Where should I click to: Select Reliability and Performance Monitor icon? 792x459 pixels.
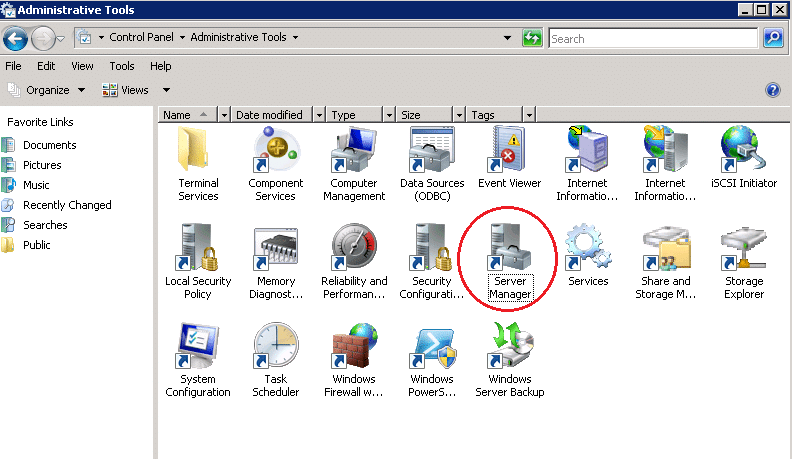click(x=354, y=262)
